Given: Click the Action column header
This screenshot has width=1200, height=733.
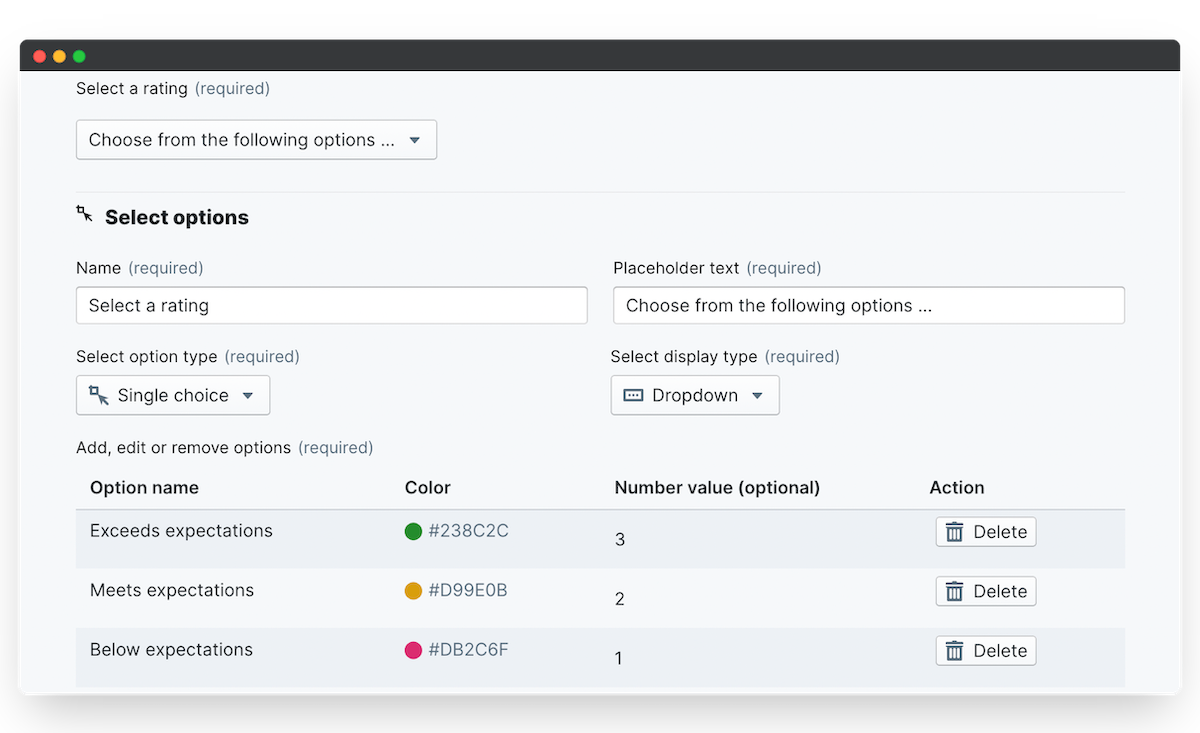Looking at the screenshot, I should point(957,488).
